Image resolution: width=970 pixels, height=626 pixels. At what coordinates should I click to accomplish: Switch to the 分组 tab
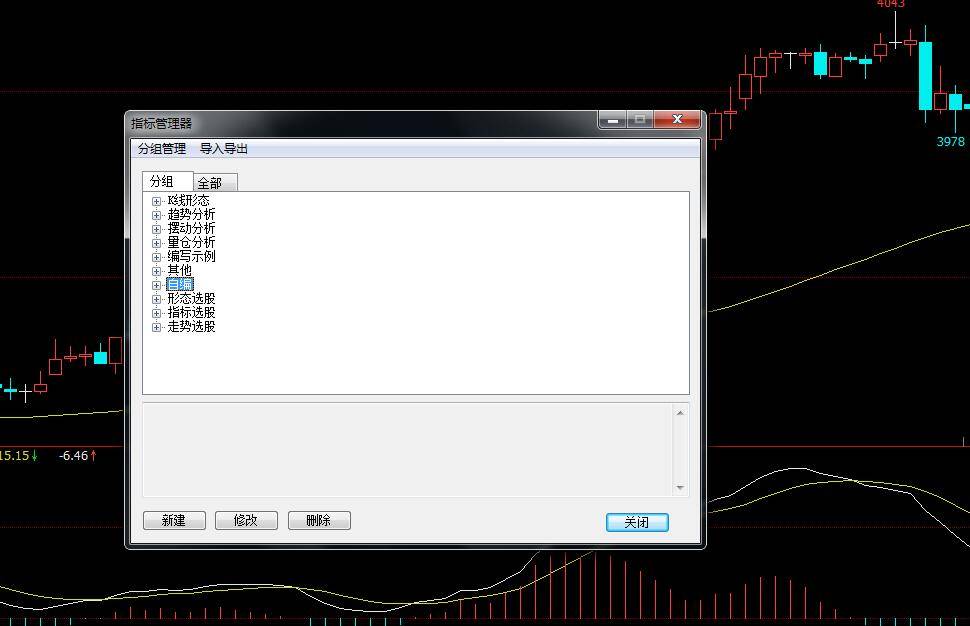point(168,181)
